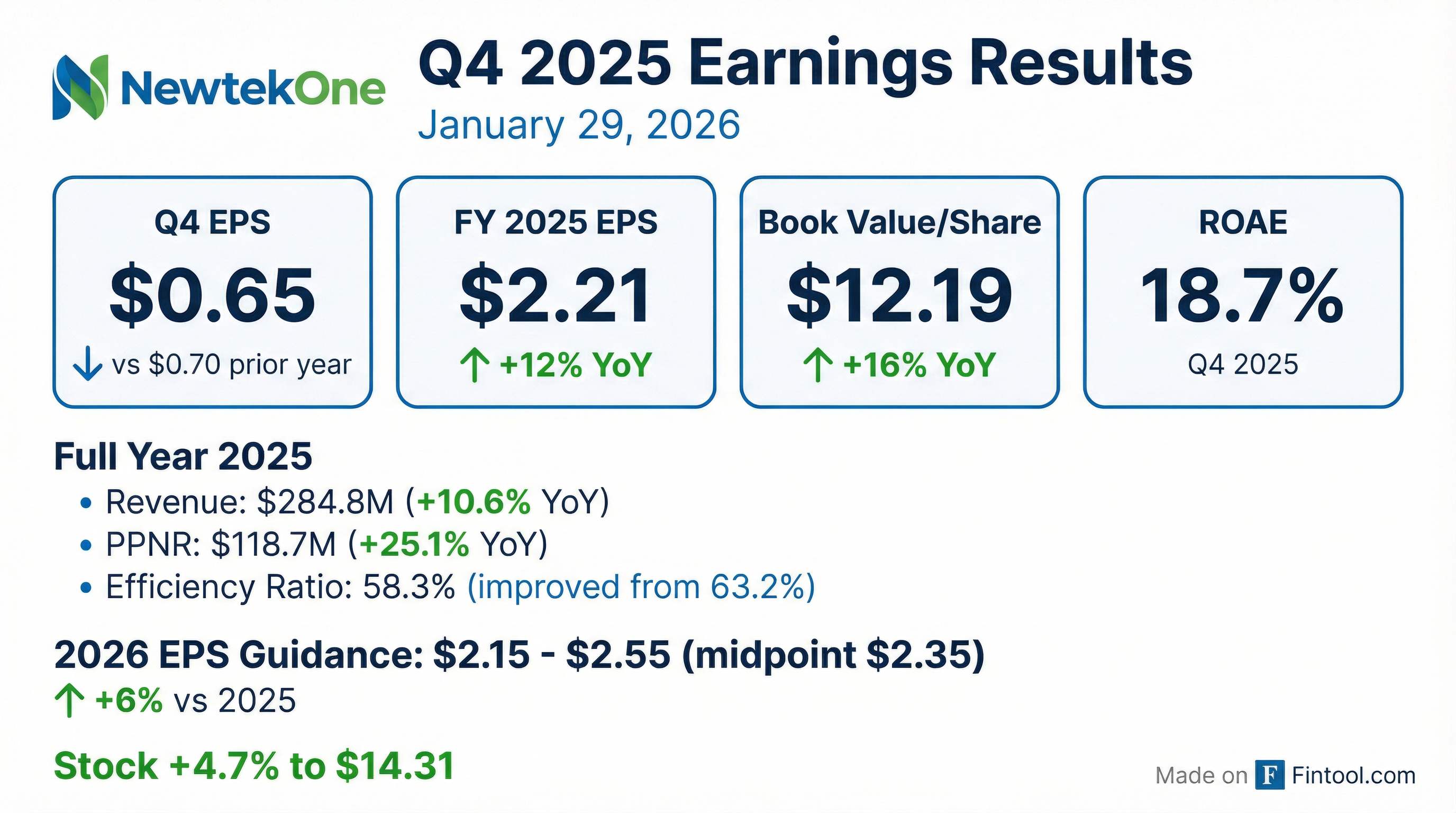The width and height of the screenshot is (1456, 813).
Task: Click the NewtekOne N logo icon
Action: 80,87
